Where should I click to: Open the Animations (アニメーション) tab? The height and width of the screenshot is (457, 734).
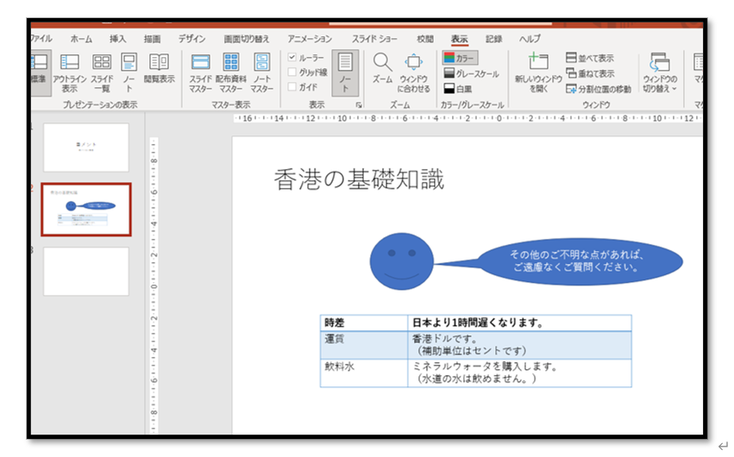(309, 38)
